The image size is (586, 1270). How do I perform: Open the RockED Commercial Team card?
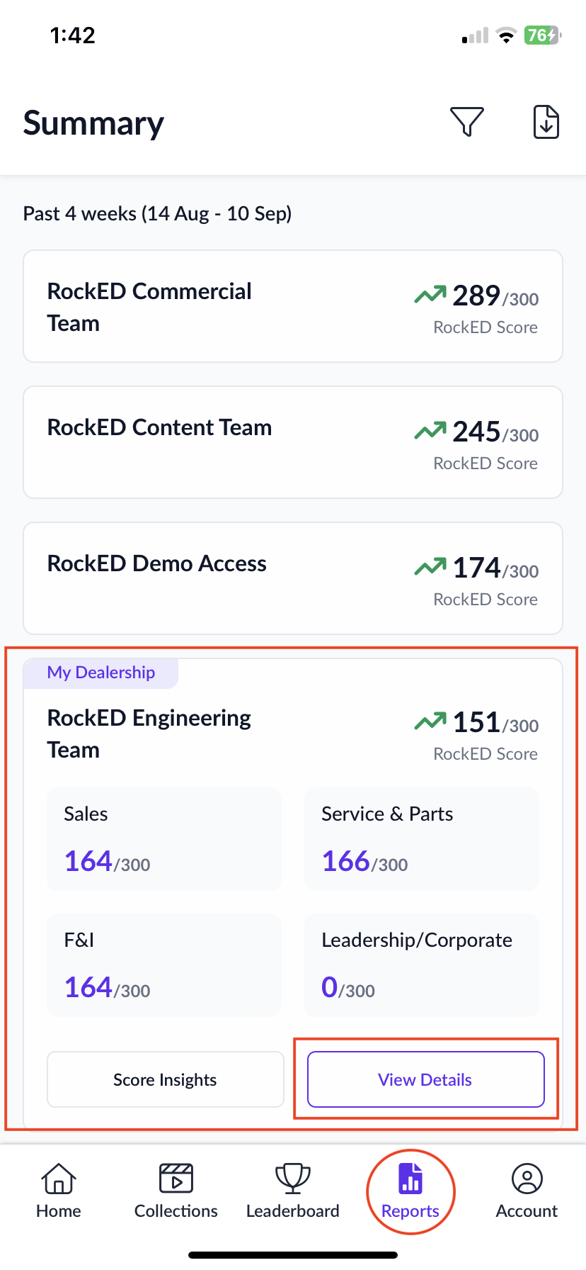292,305
